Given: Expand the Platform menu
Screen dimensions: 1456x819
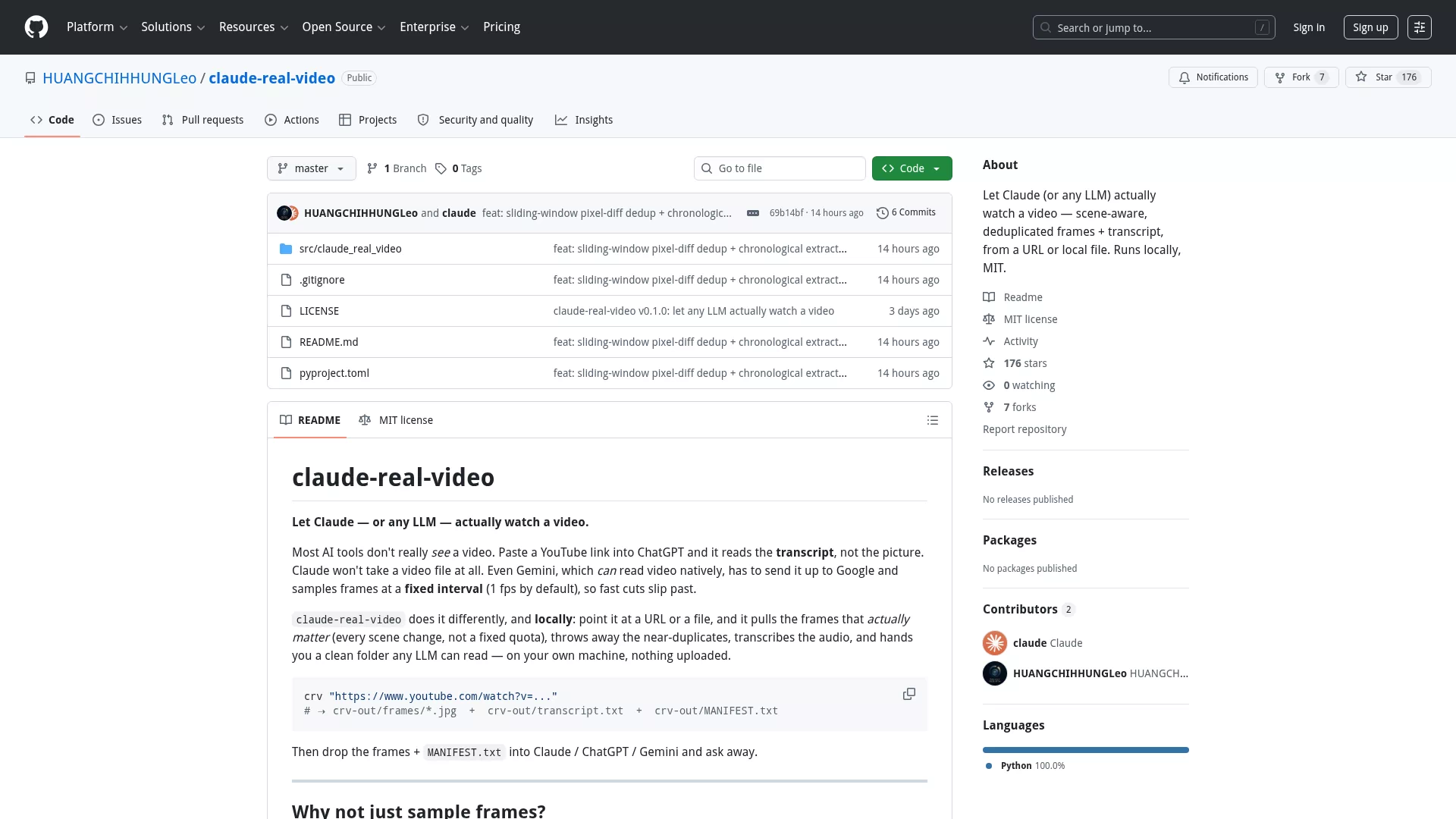Looking at the screenshot, I should click(x=97, y=27).
